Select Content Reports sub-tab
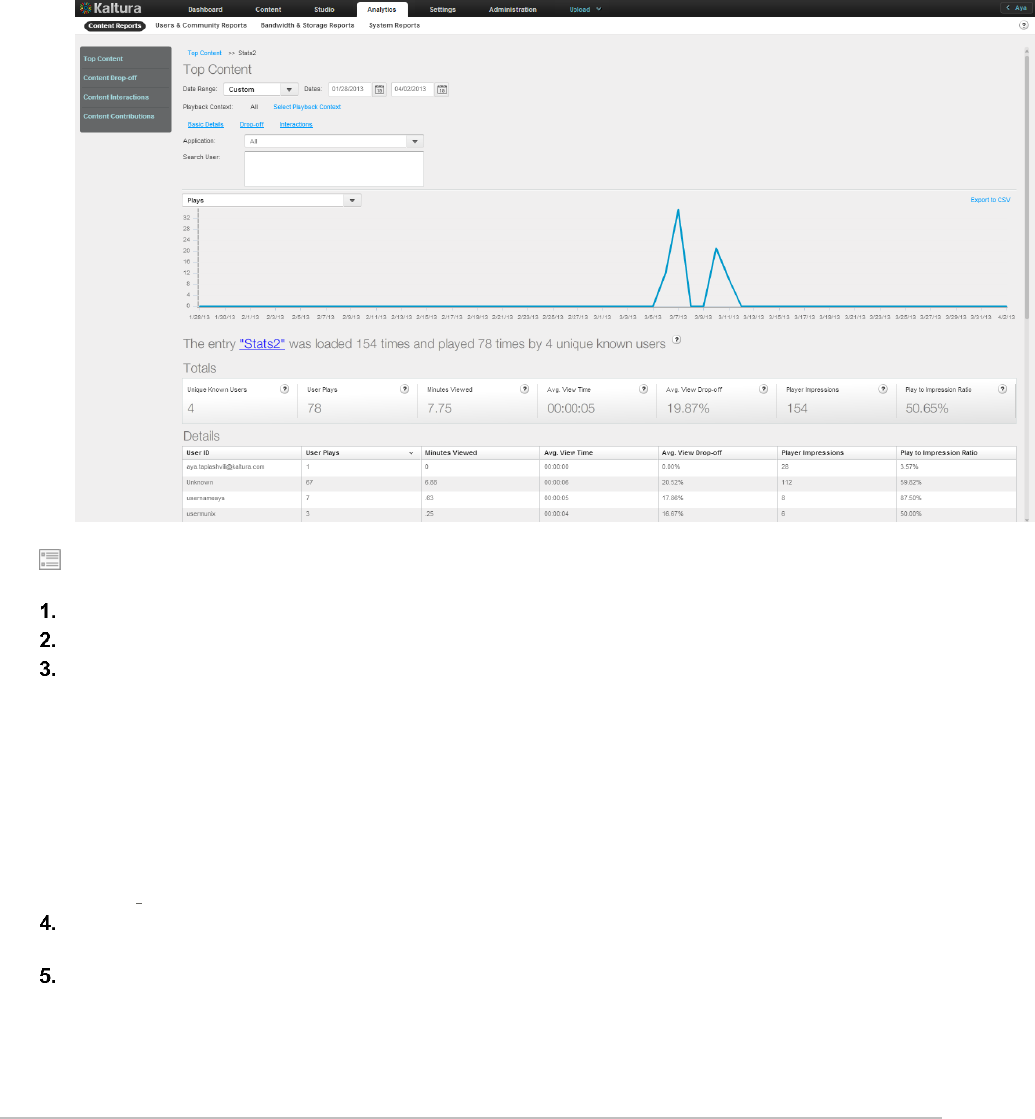Viewport: 1035px width, 1119px height. coord(115,26)
